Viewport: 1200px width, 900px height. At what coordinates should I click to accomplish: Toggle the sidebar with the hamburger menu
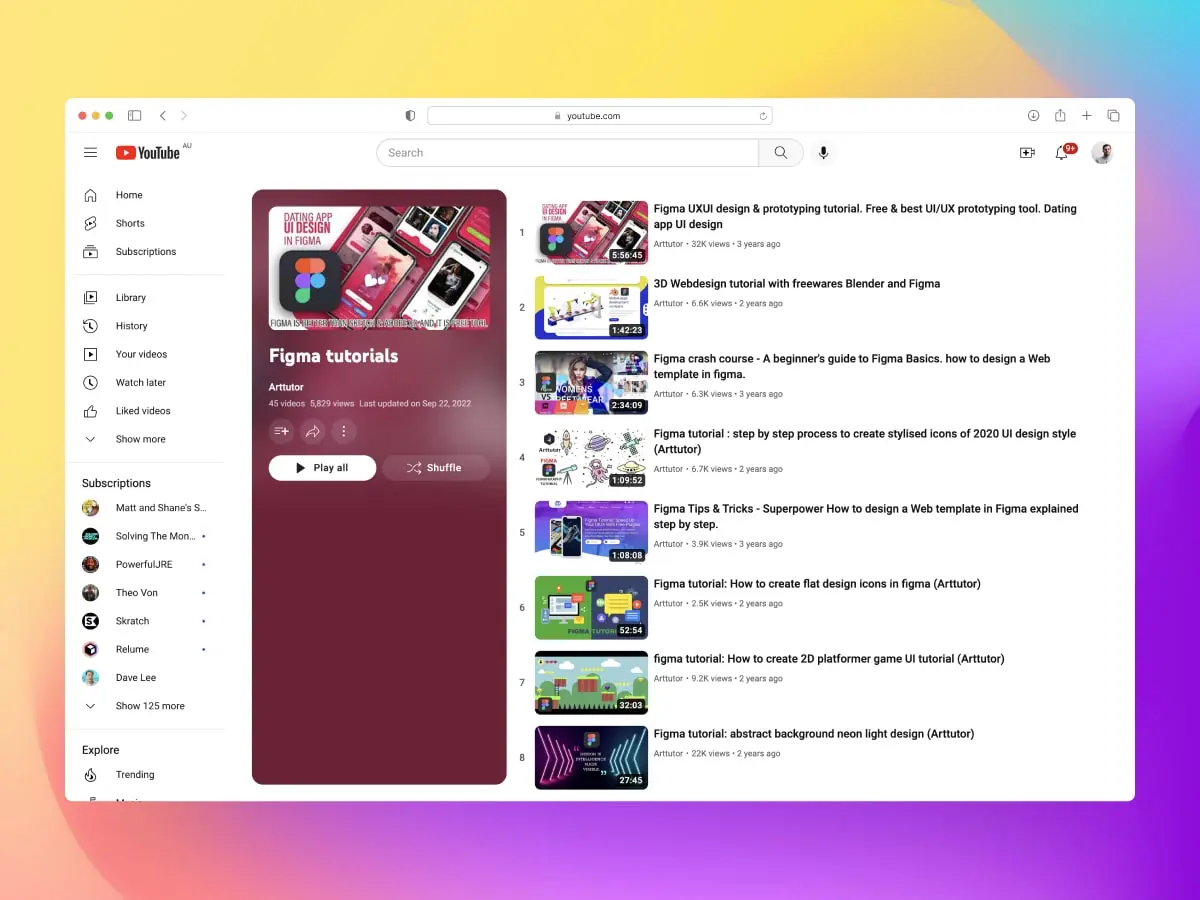[90, 152]
